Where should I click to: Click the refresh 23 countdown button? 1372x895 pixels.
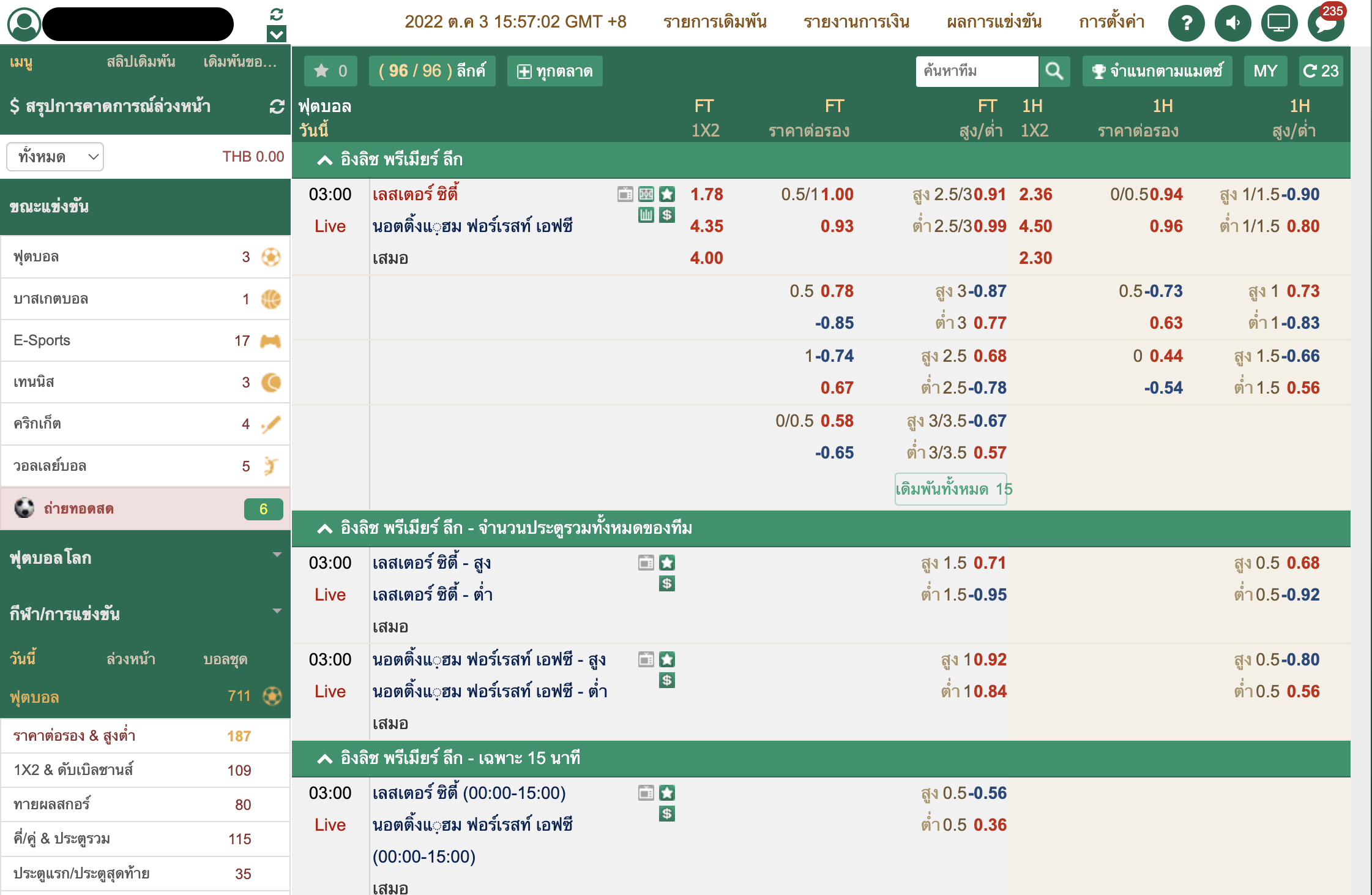(1321, 71)
